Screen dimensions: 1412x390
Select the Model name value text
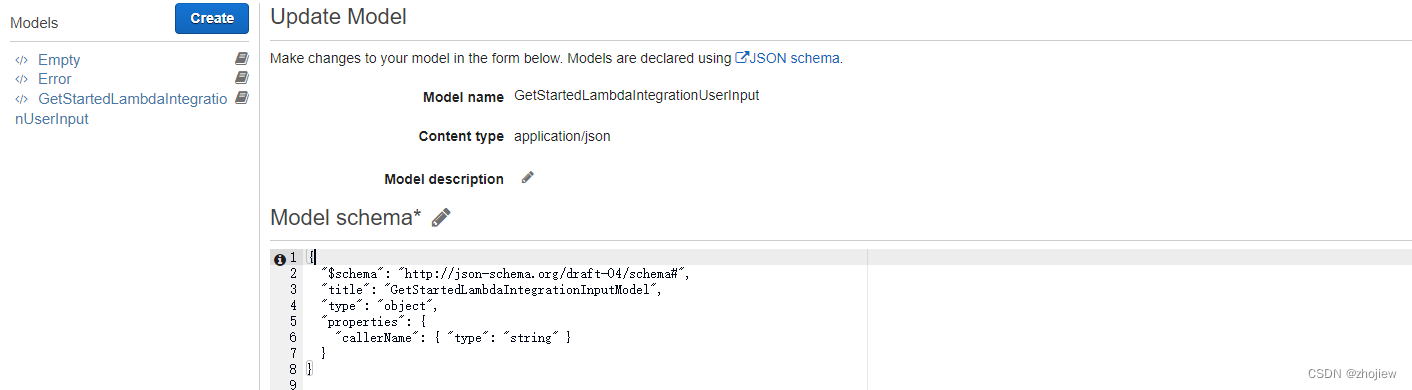(x=636, y=96)
